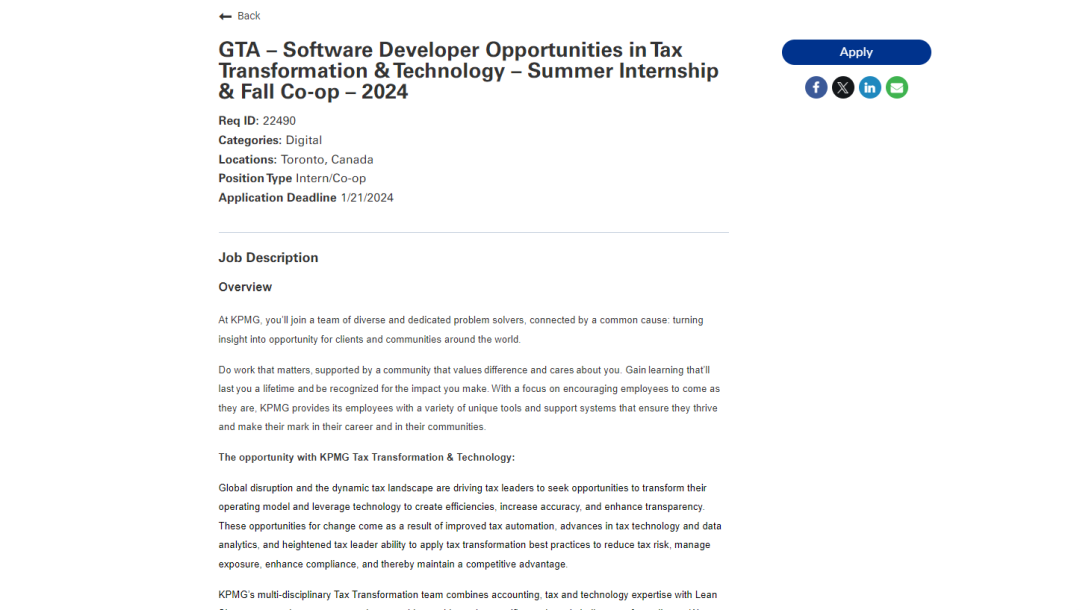Click the location Toronto, Canada
The width and height of the screenshot is (1080, 610).
click(327, 160)
